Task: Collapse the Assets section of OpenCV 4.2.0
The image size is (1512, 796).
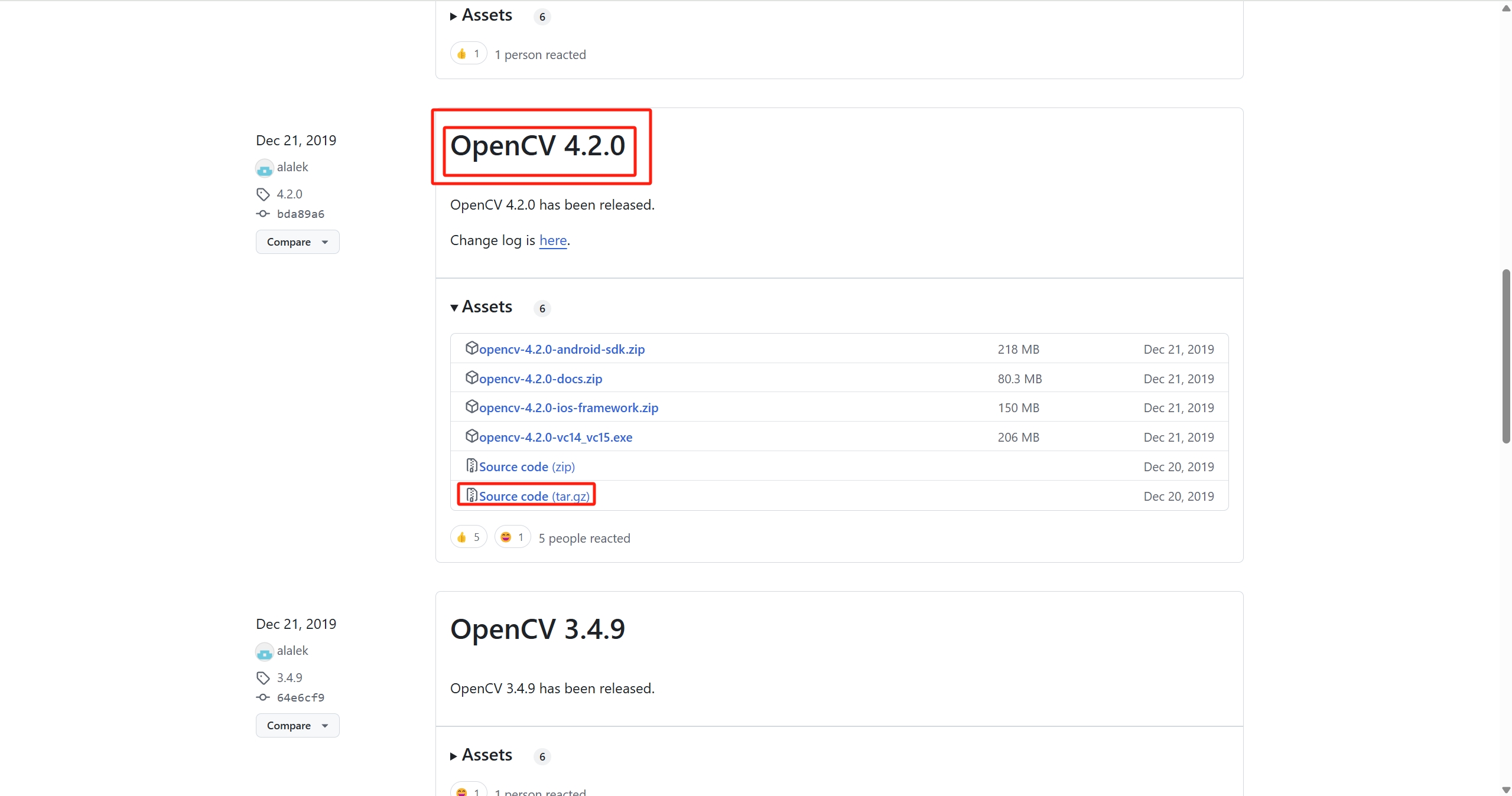Action: pos(481,307)
